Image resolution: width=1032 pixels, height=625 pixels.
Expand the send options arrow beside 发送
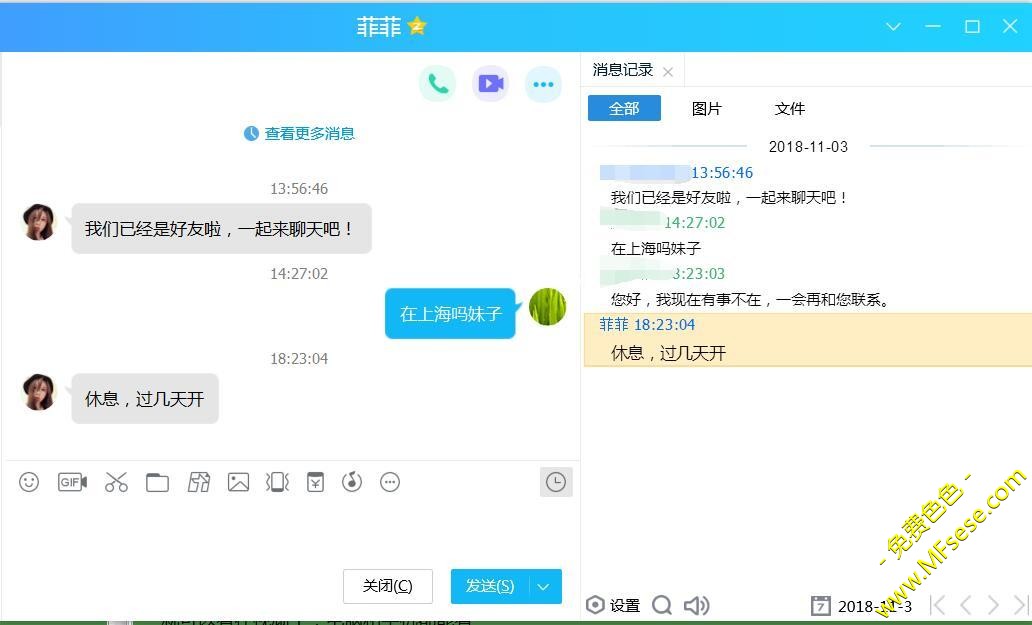point(544,586)
